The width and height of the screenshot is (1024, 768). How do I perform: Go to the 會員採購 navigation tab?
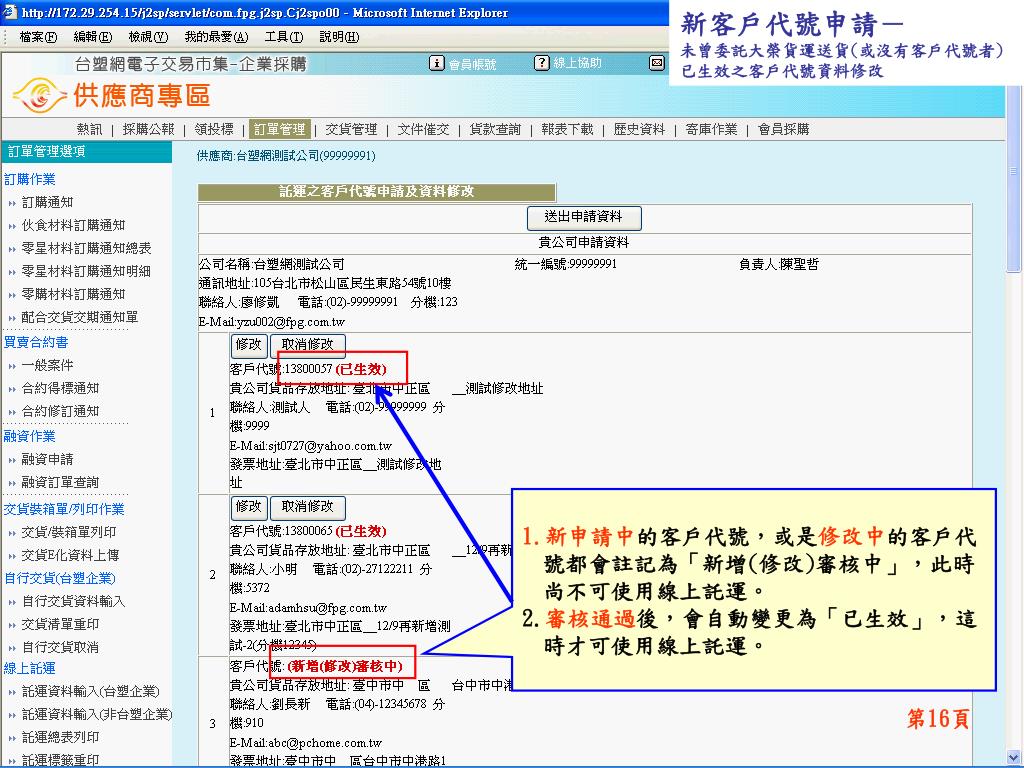click(x=784, y=129)
